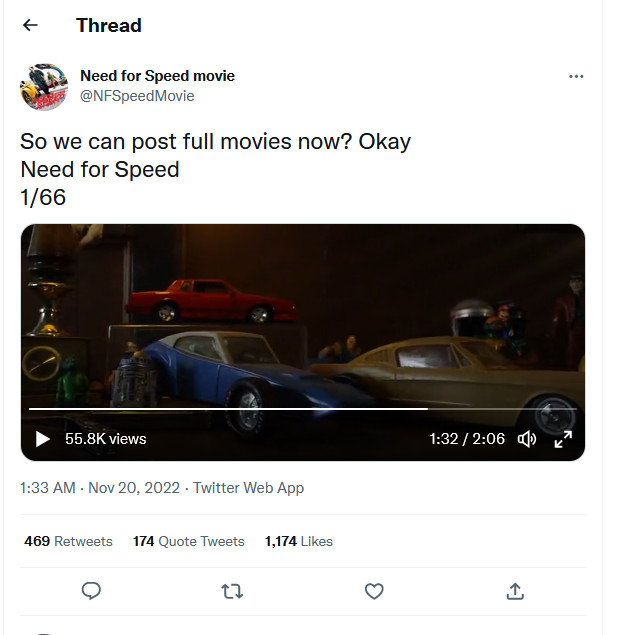629x635 pixels.
Task: Open the @NFSpeedMovie handle link
Action: click(x=137, y=96)
